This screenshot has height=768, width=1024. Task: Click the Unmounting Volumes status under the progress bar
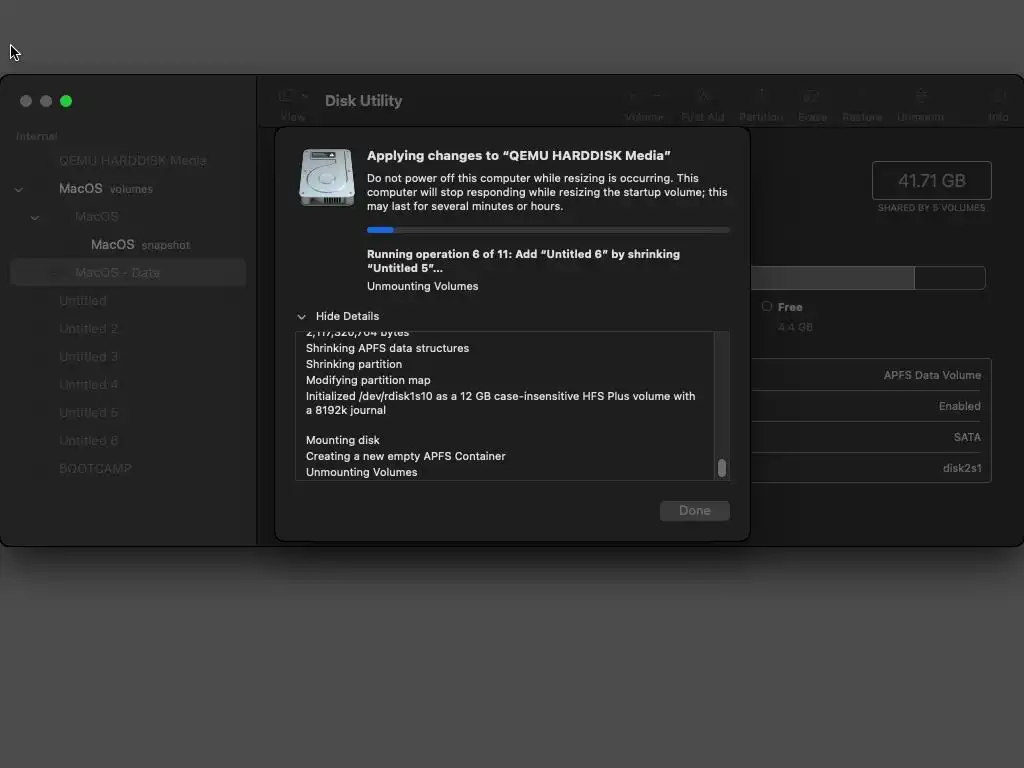[423, 287]
